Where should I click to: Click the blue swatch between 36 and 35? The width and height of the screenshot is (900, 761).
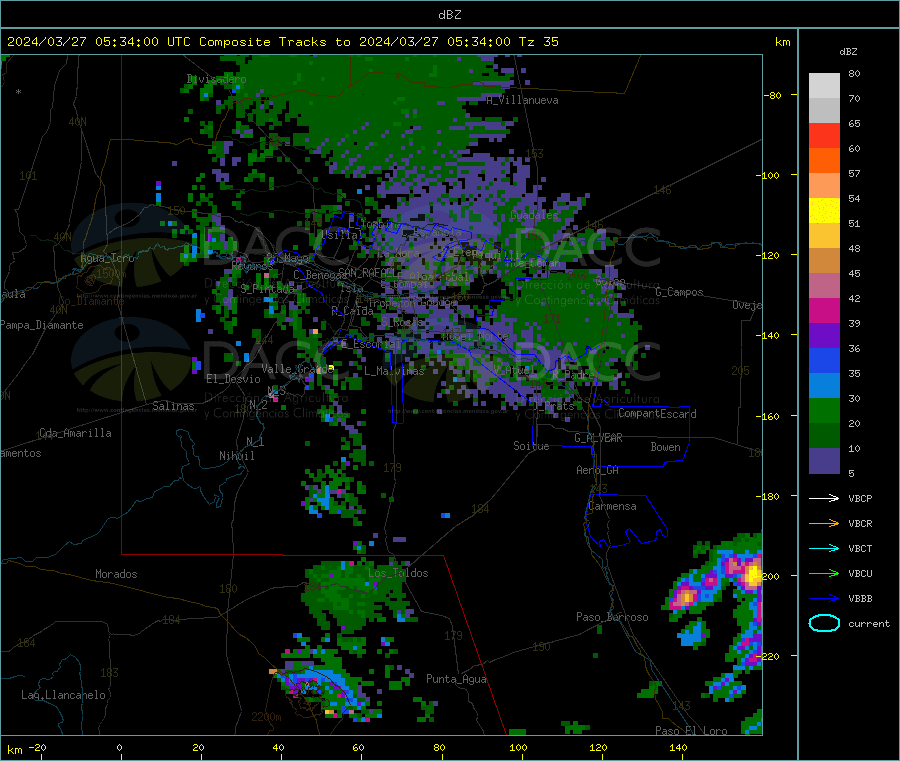824,360
